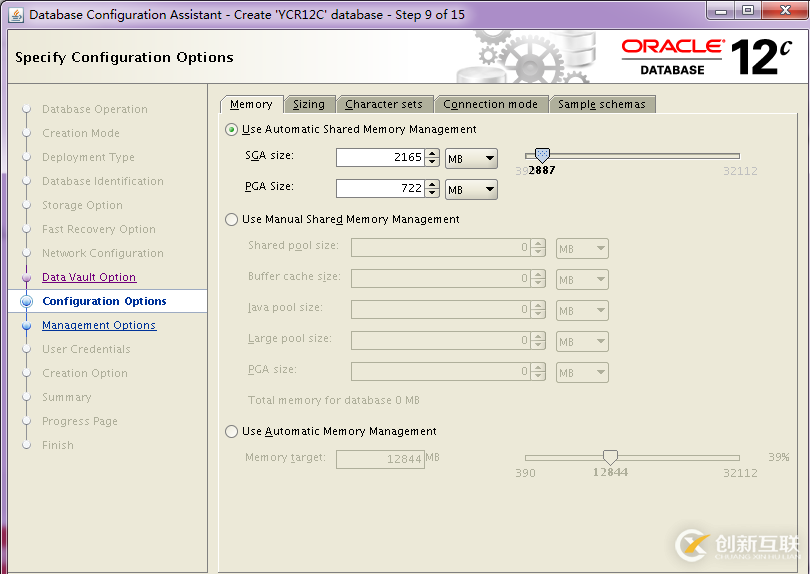Click the Summary step label

(67, 397)
